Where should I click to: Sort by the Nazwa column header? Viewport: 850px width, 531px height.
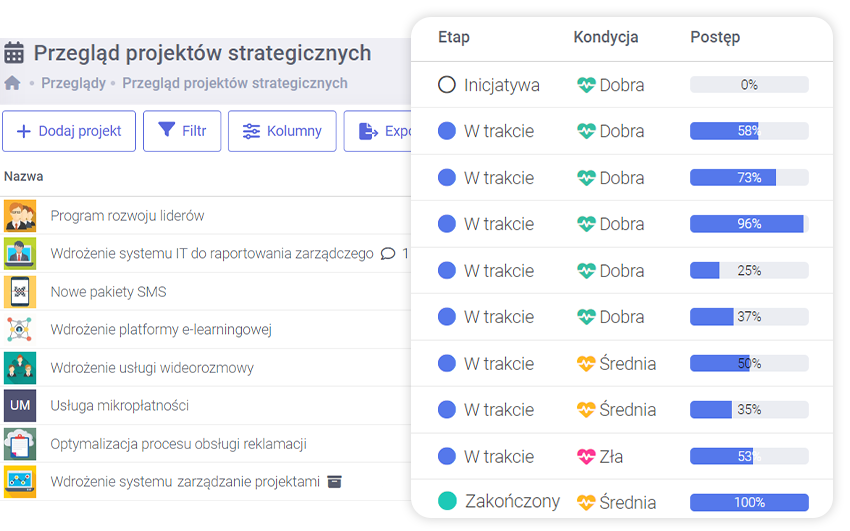coord(24,177)
